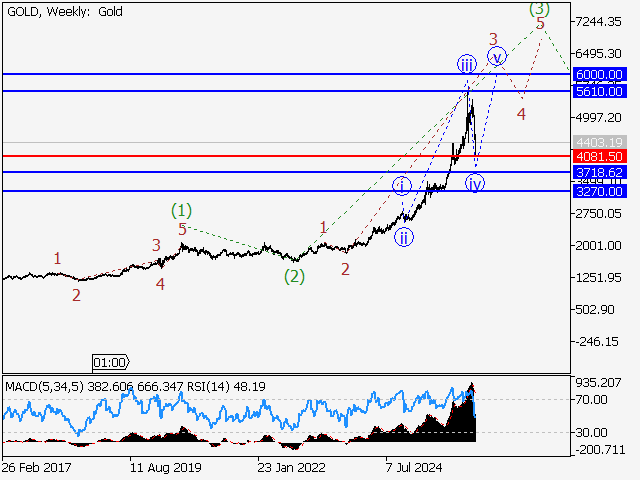This screenshot has width=640, height=480.
Task: Click the circled wave iii label
Action: pos(467,65)
